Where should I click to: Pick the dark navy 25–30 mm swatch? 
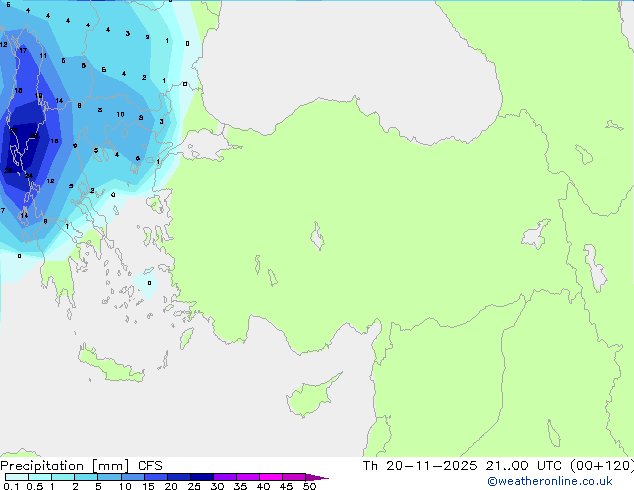point(202,477)
